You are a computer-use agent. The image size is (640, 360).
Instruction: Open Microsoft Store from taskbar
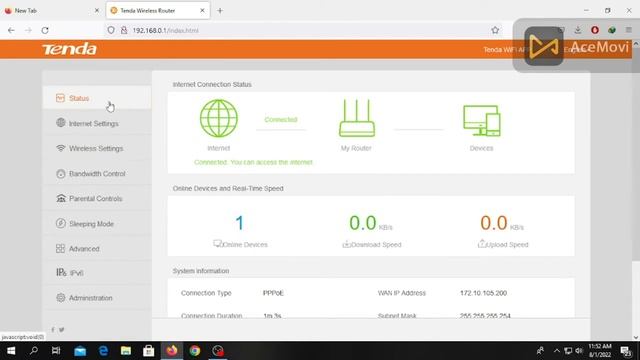149,351
